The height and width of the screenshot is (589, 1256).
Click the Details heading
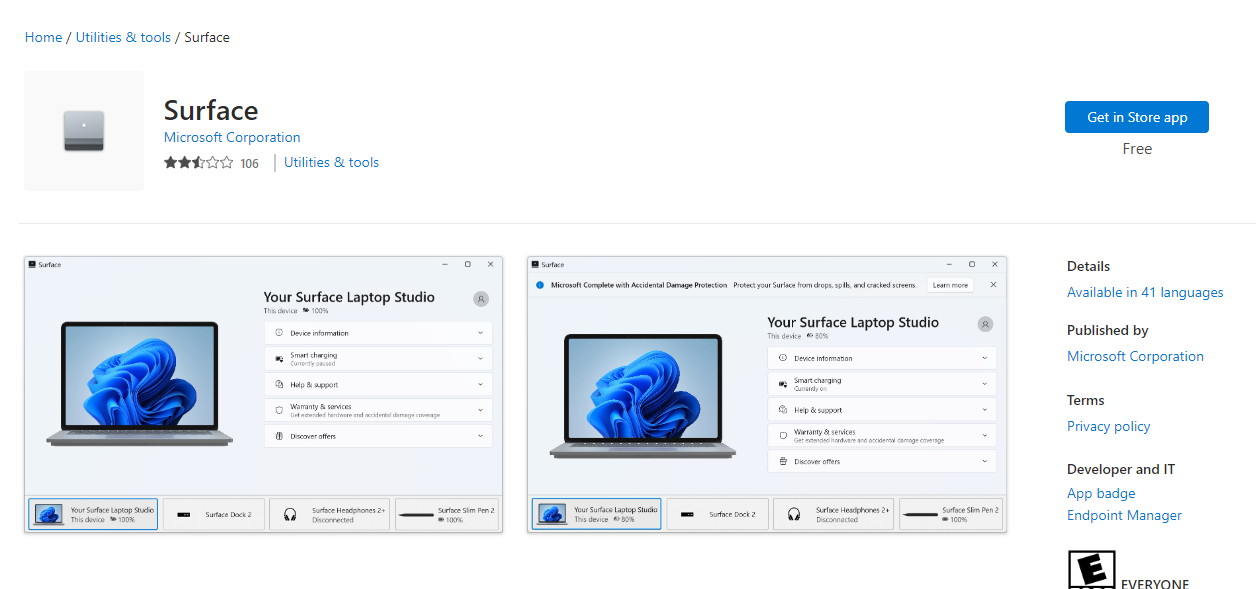pyautogui.click(x=1088, y=266)
